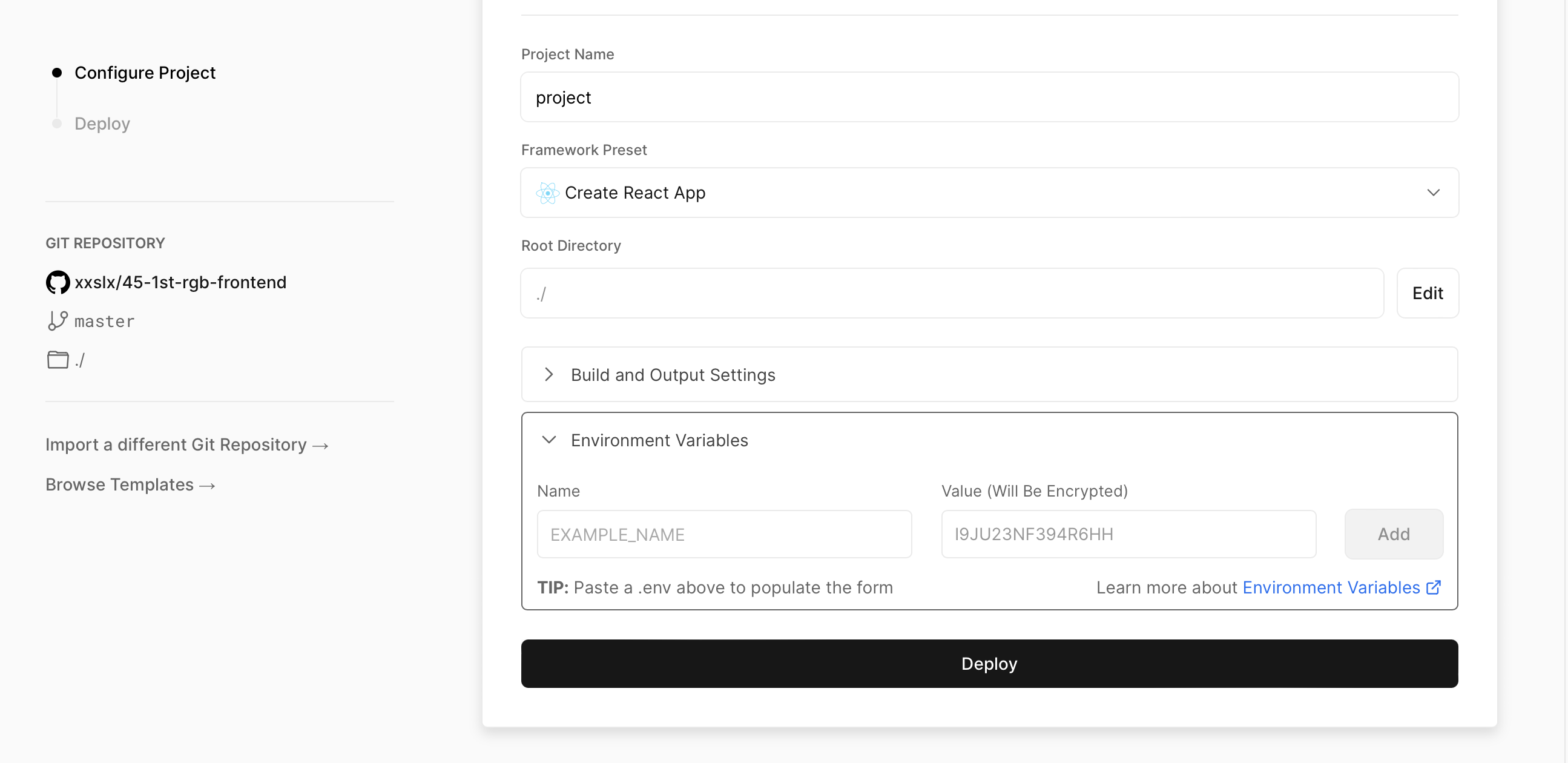Click the ./ root path in sidebar
1568x763 pixels.
pyautogui.click(x=80, y=360)
